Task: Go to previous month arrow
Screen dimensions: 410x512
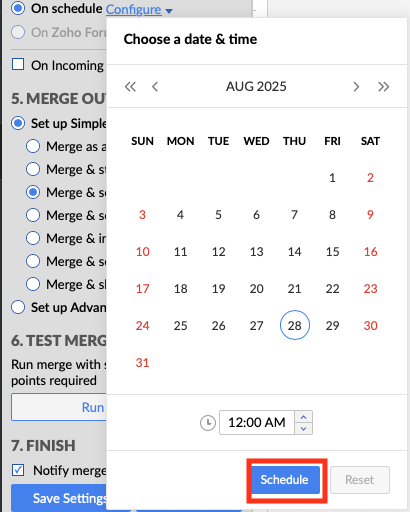Action: [x=155, y=87]
